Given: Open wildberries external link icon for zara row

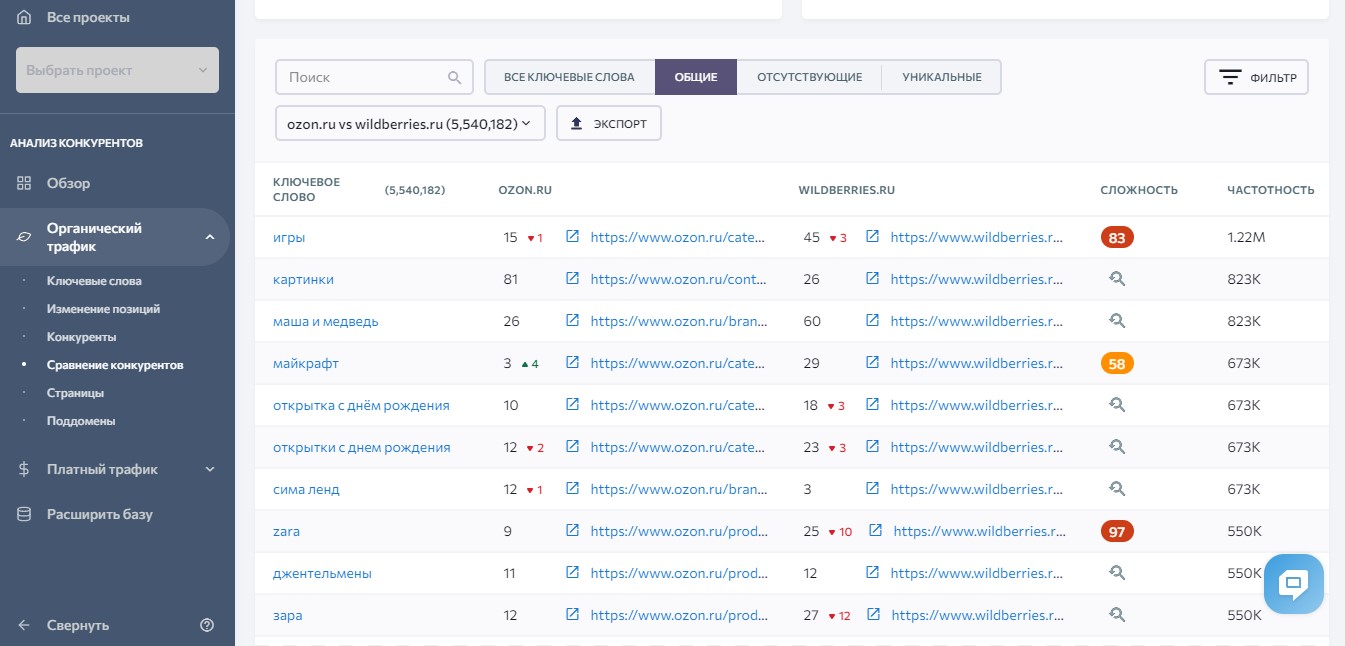Looking at the screenshot, I should click(x=875, y=531).
